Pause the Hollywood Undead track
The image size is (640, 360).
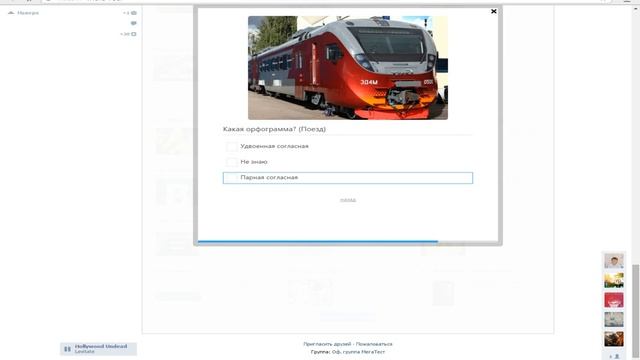(x=67, y=349)
